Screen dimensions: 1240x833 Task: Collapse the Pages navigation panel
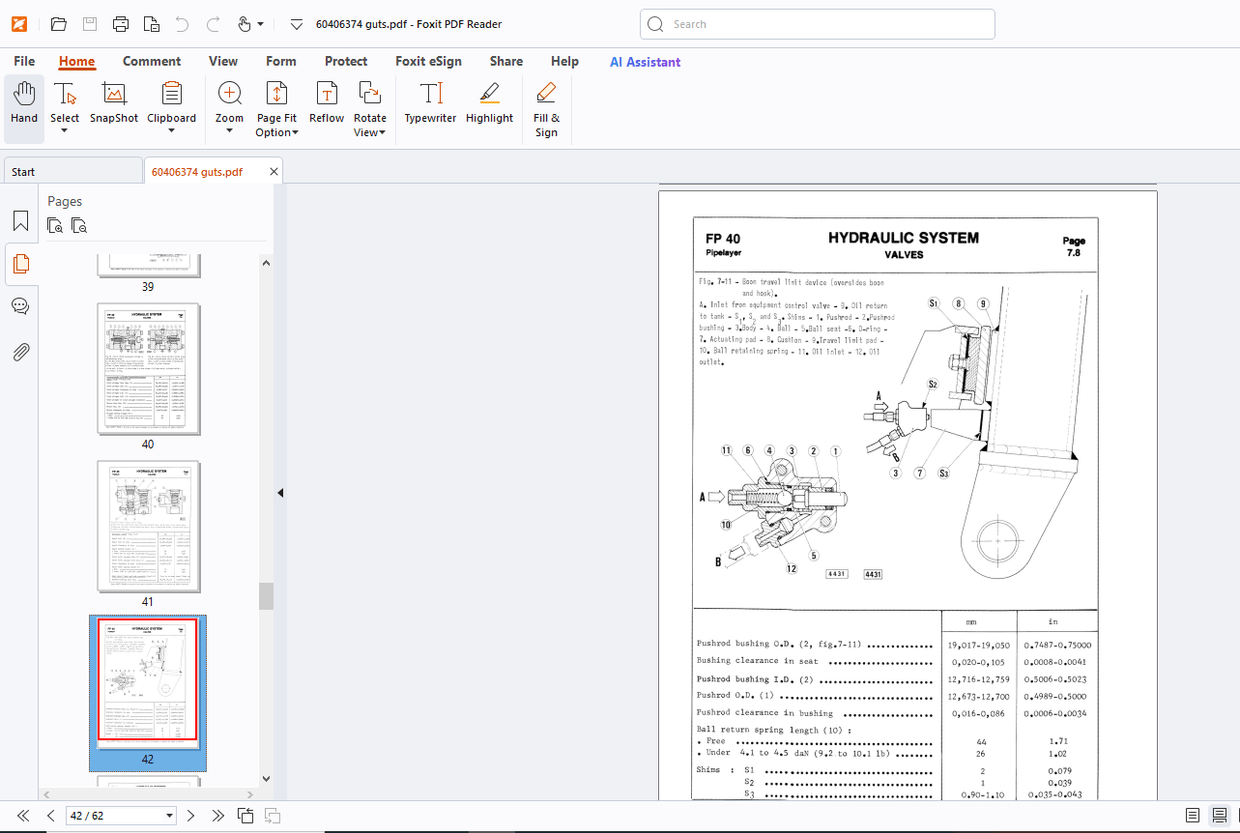pyautogui.click(x=280, y=493)
